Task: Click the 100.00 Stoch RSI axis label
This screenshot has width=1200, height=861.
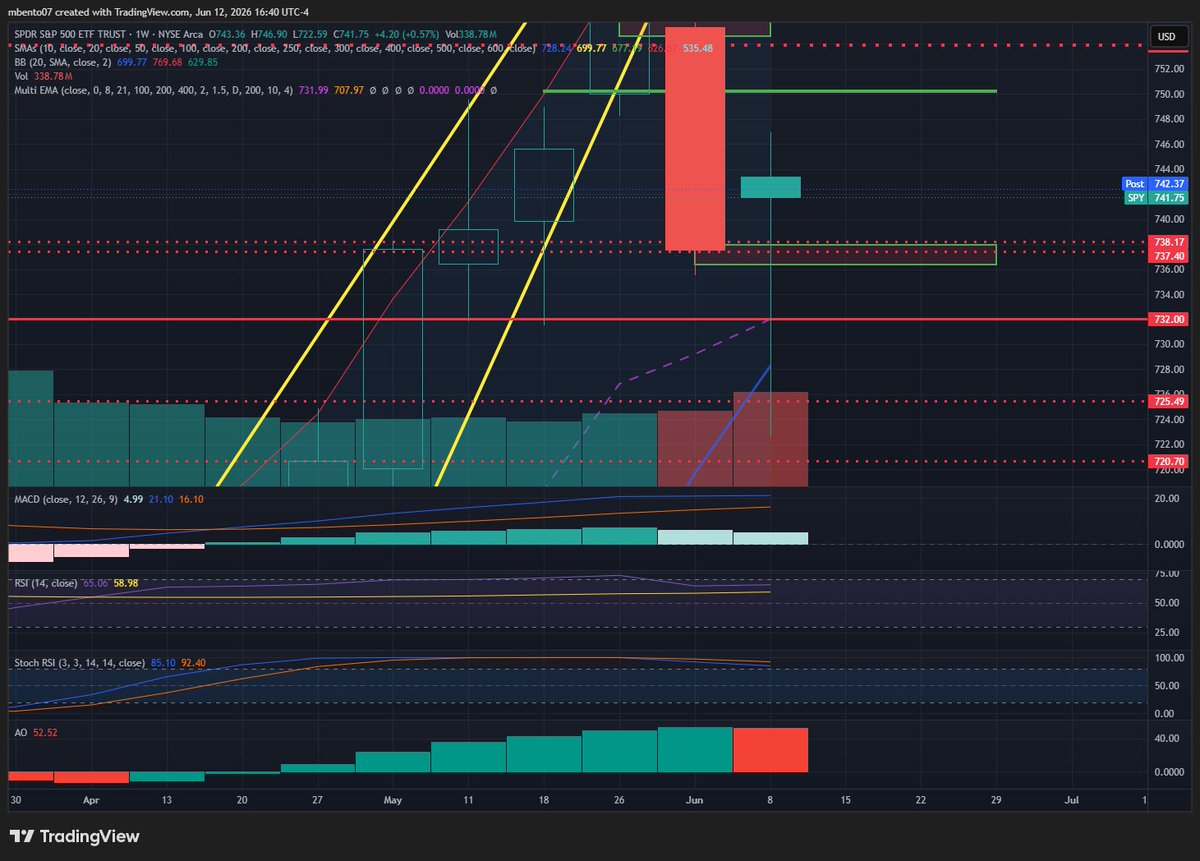Action: (x=1169, y=658)
